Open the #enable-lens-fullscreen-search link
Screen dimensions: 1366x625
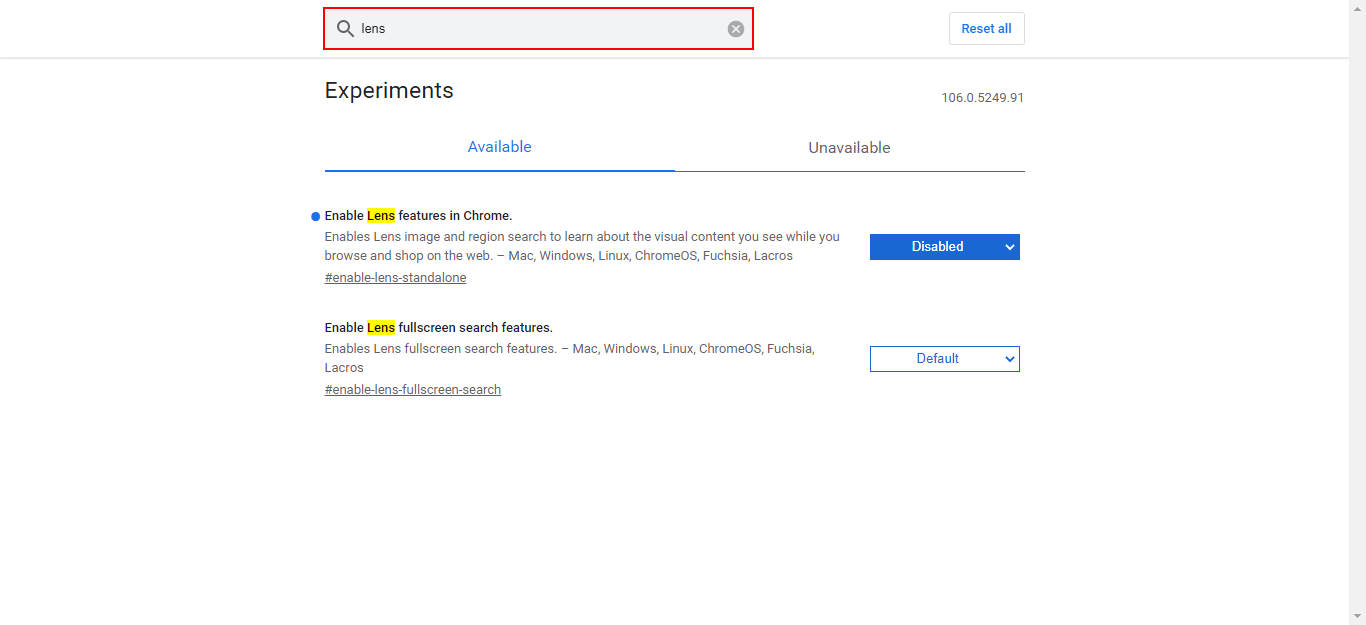pyautogui.click(x=413, y=390)
